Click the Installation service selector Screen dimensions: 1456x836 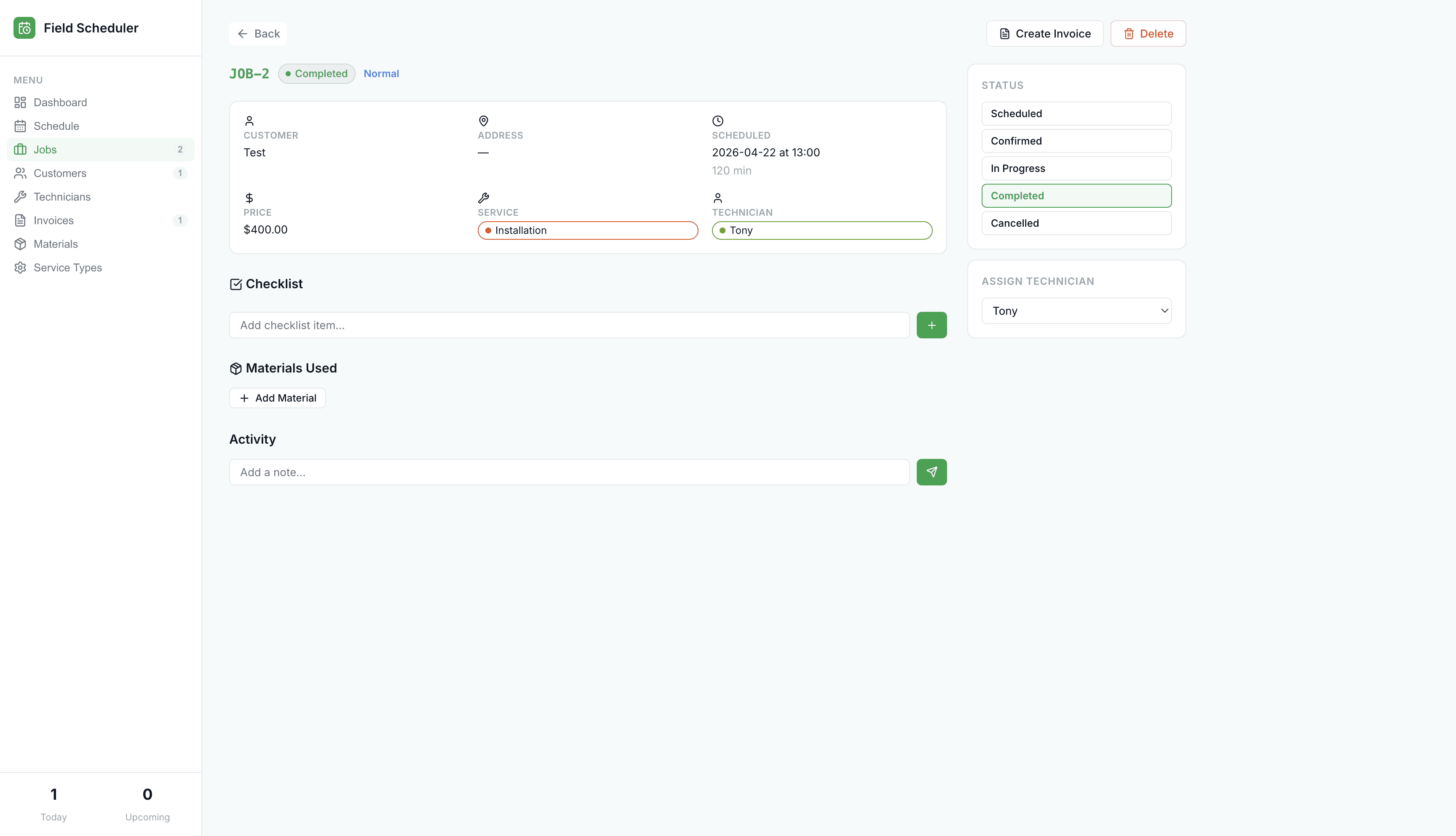click(587, 230)
